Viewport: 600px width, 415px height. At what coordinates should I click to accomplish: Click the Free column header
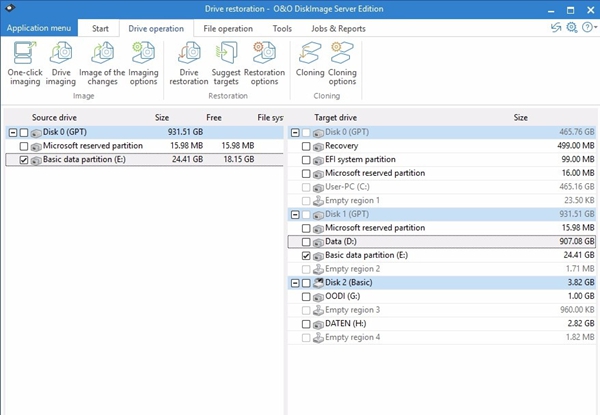(214, 117)
